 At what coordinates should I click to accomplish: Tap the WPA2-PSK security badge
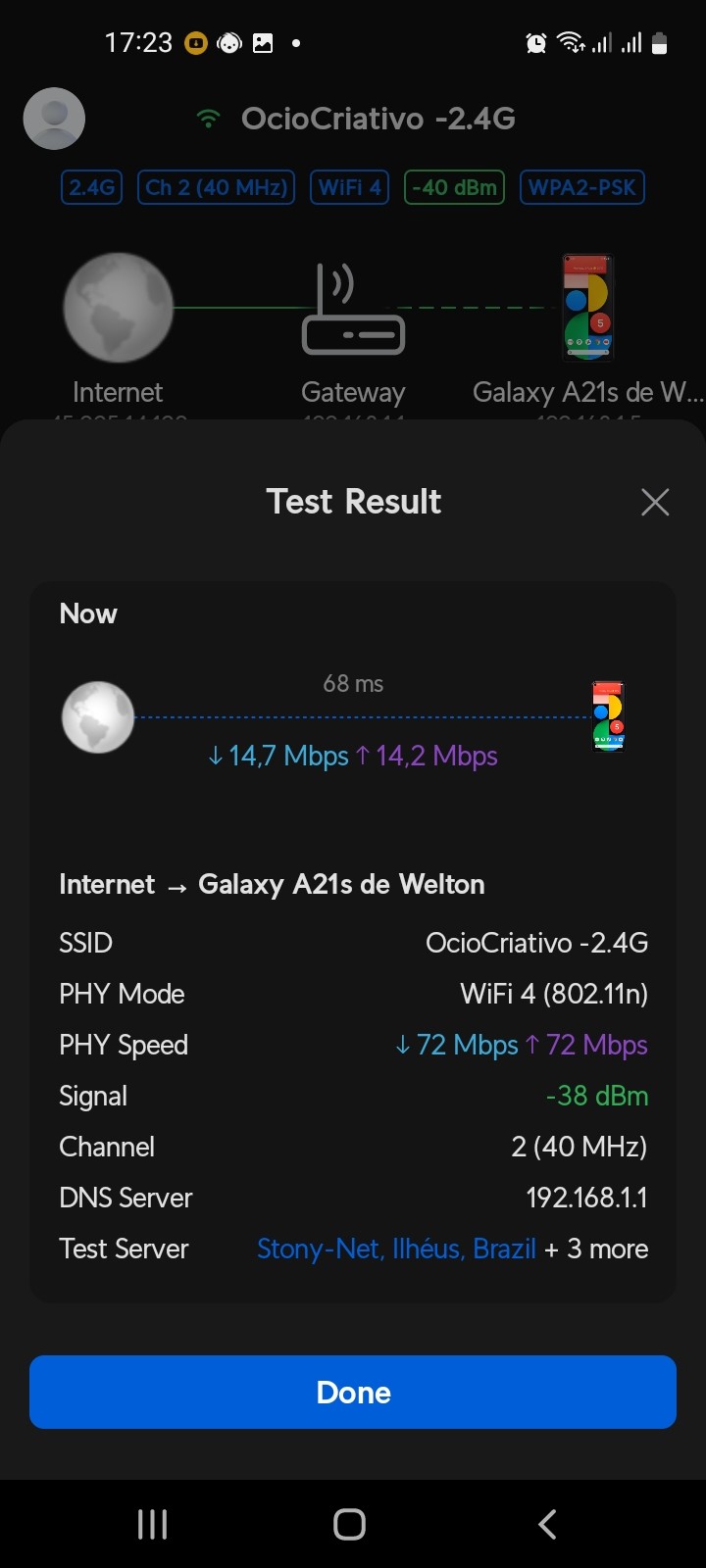coord(582,187)
